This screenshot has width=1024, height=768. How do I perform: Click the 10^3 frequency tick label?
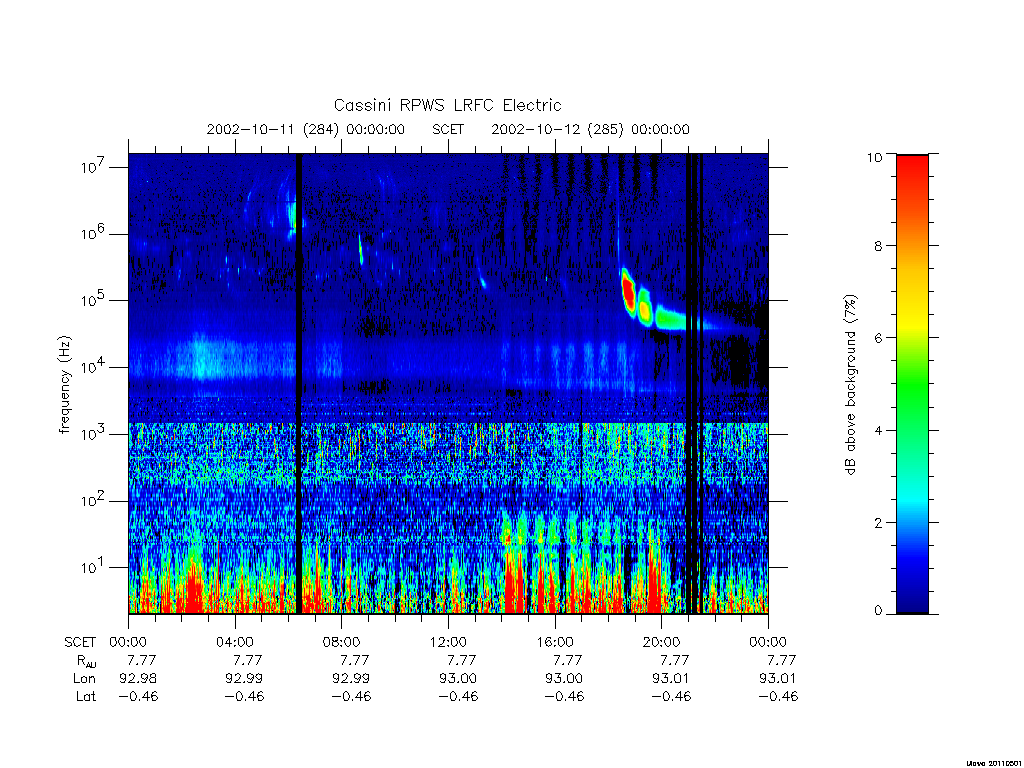[94, 433]
